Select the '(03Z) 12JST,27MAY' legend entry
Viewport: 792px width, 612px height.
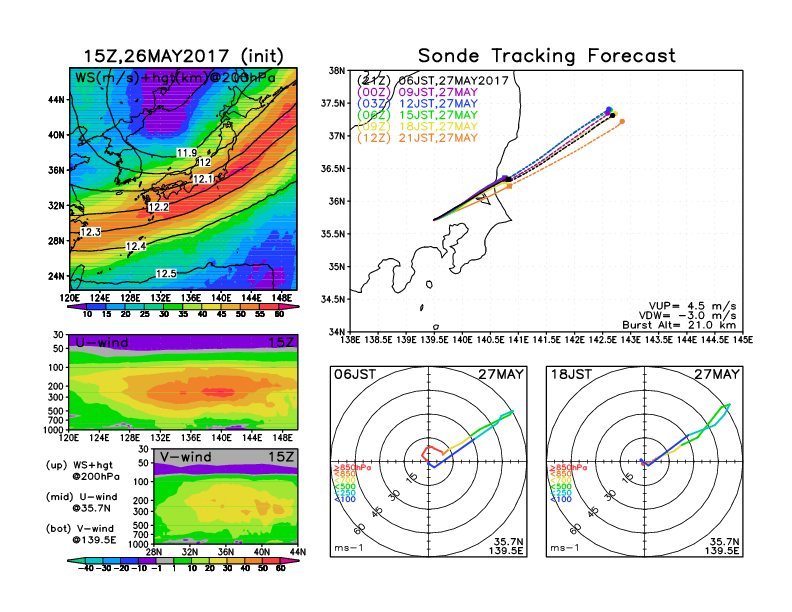click(x=417, y=104)
